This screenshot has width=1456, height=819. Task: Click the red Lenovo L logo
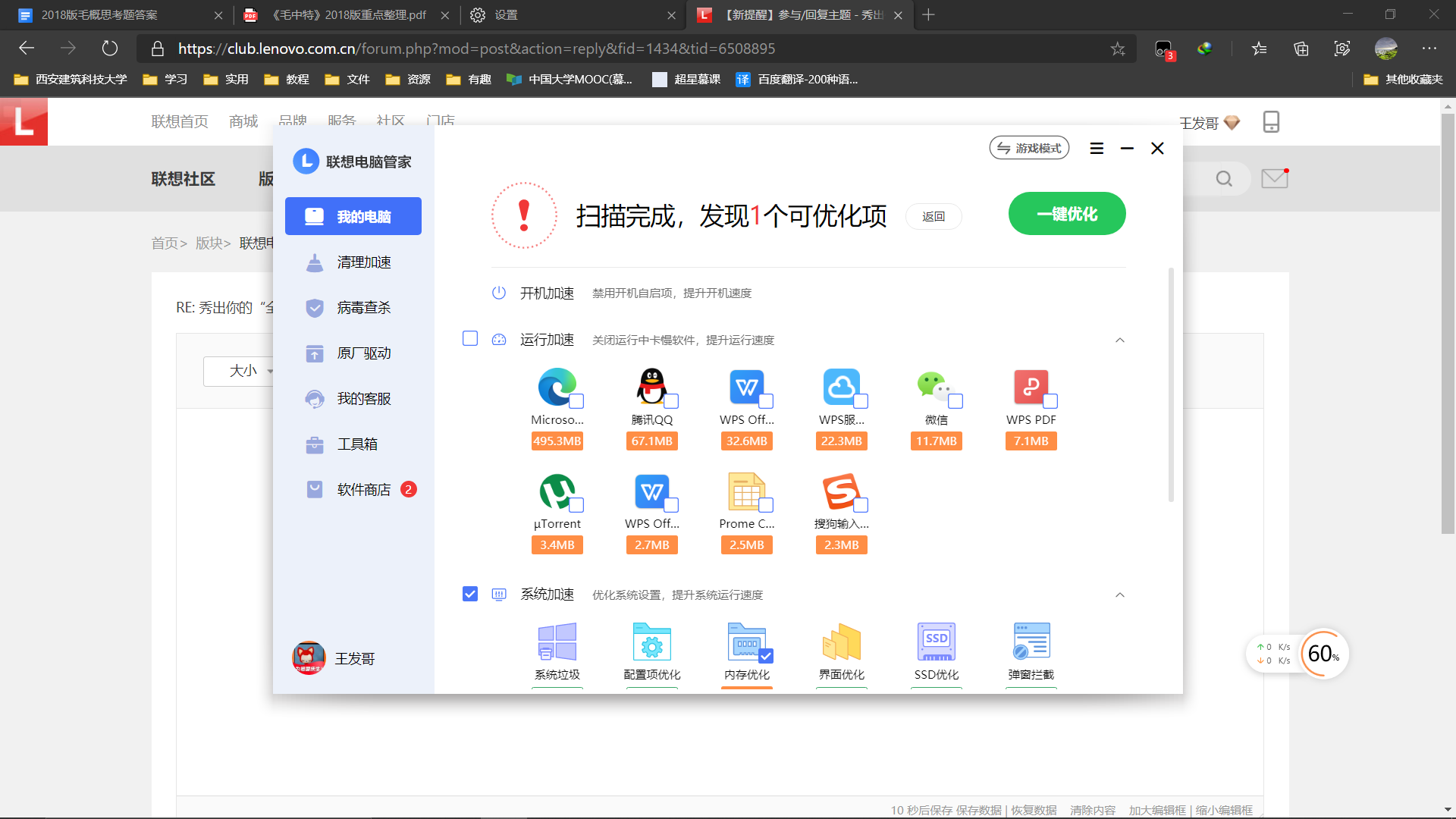click(x=24, y=121)
